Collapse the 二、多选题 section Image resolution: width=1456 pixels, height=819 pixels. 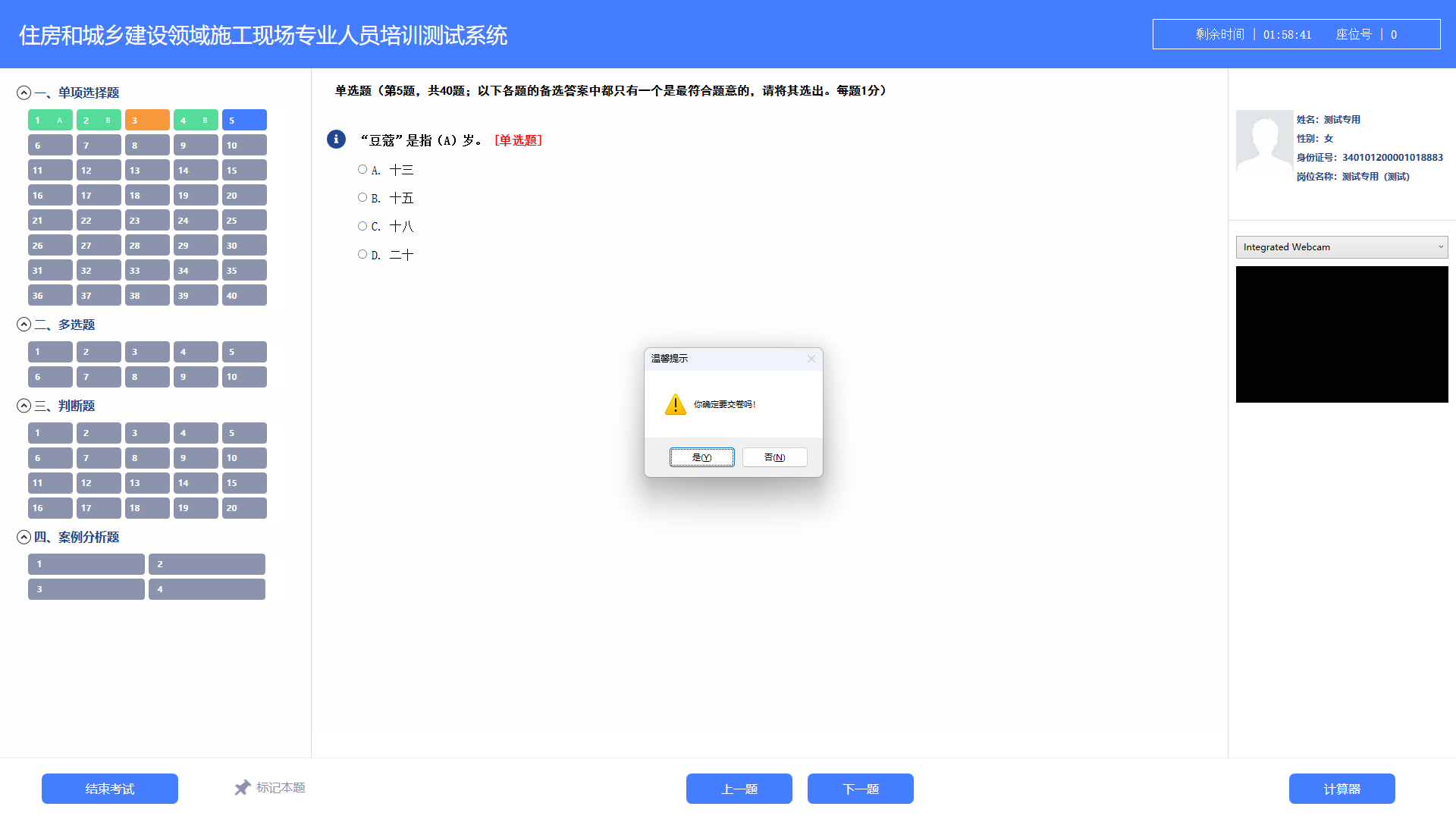point(24,324)
